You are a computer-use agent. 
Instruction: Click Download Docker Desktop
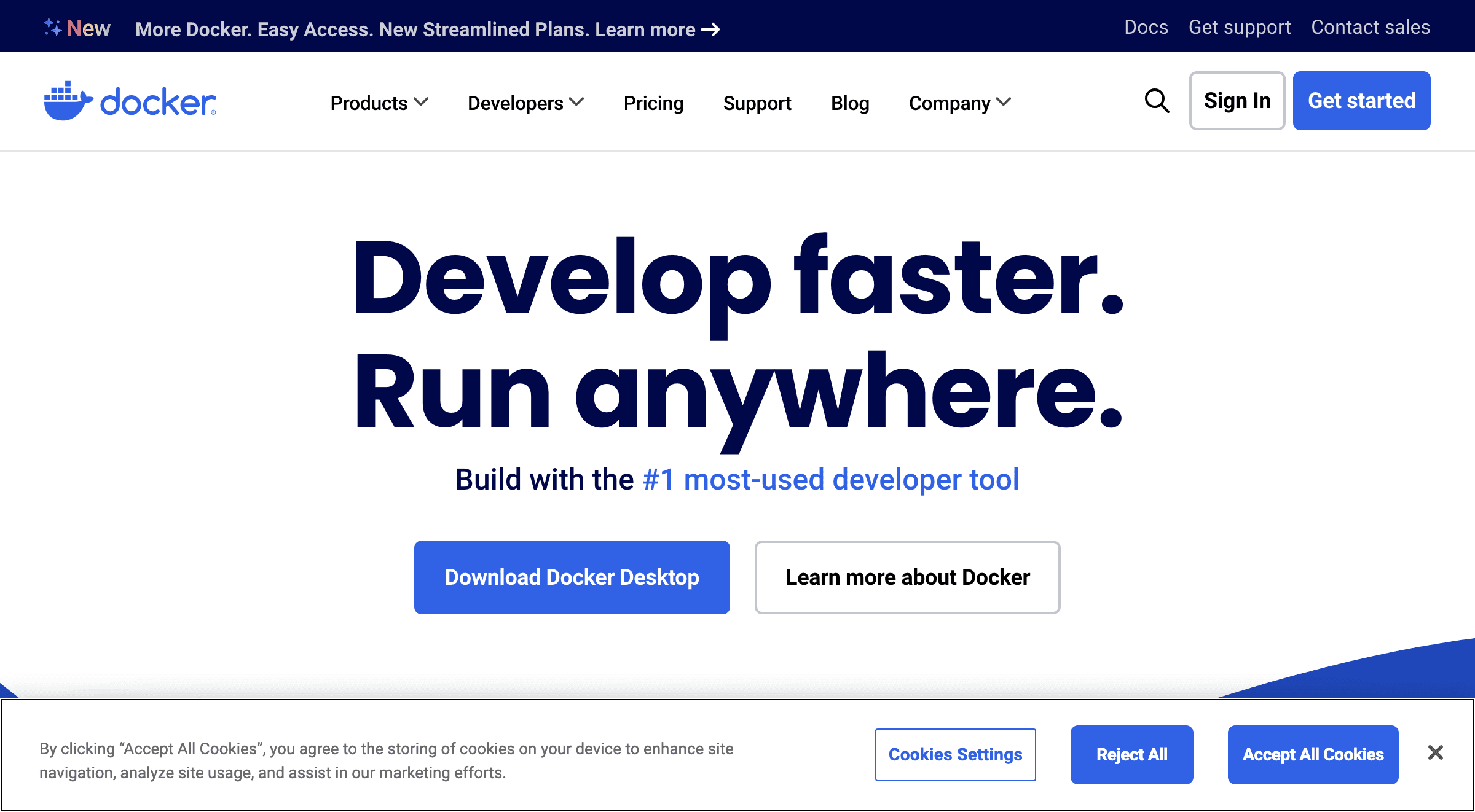[x=572, y=577]
